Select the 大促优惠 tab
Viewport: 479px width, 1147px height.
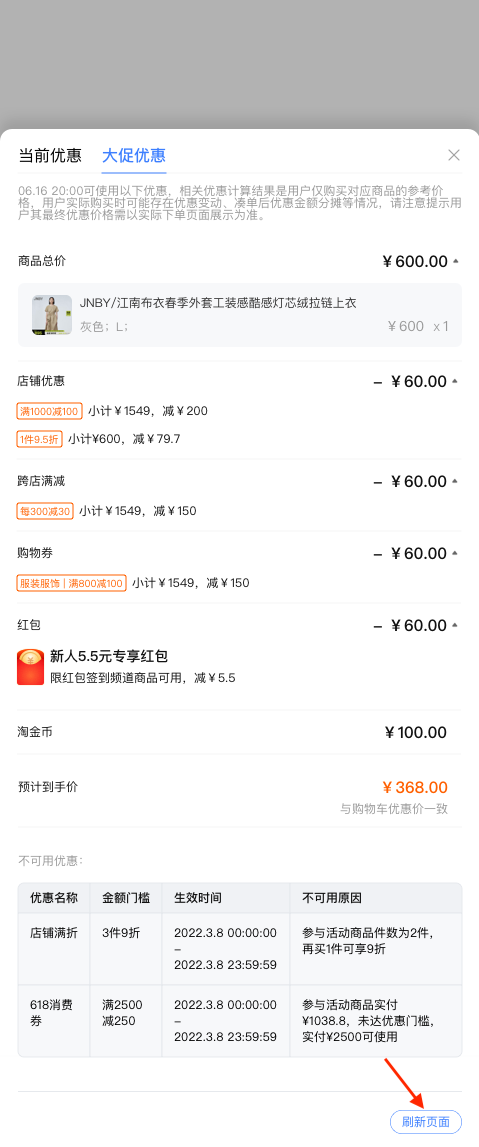[x=134, y=155]
